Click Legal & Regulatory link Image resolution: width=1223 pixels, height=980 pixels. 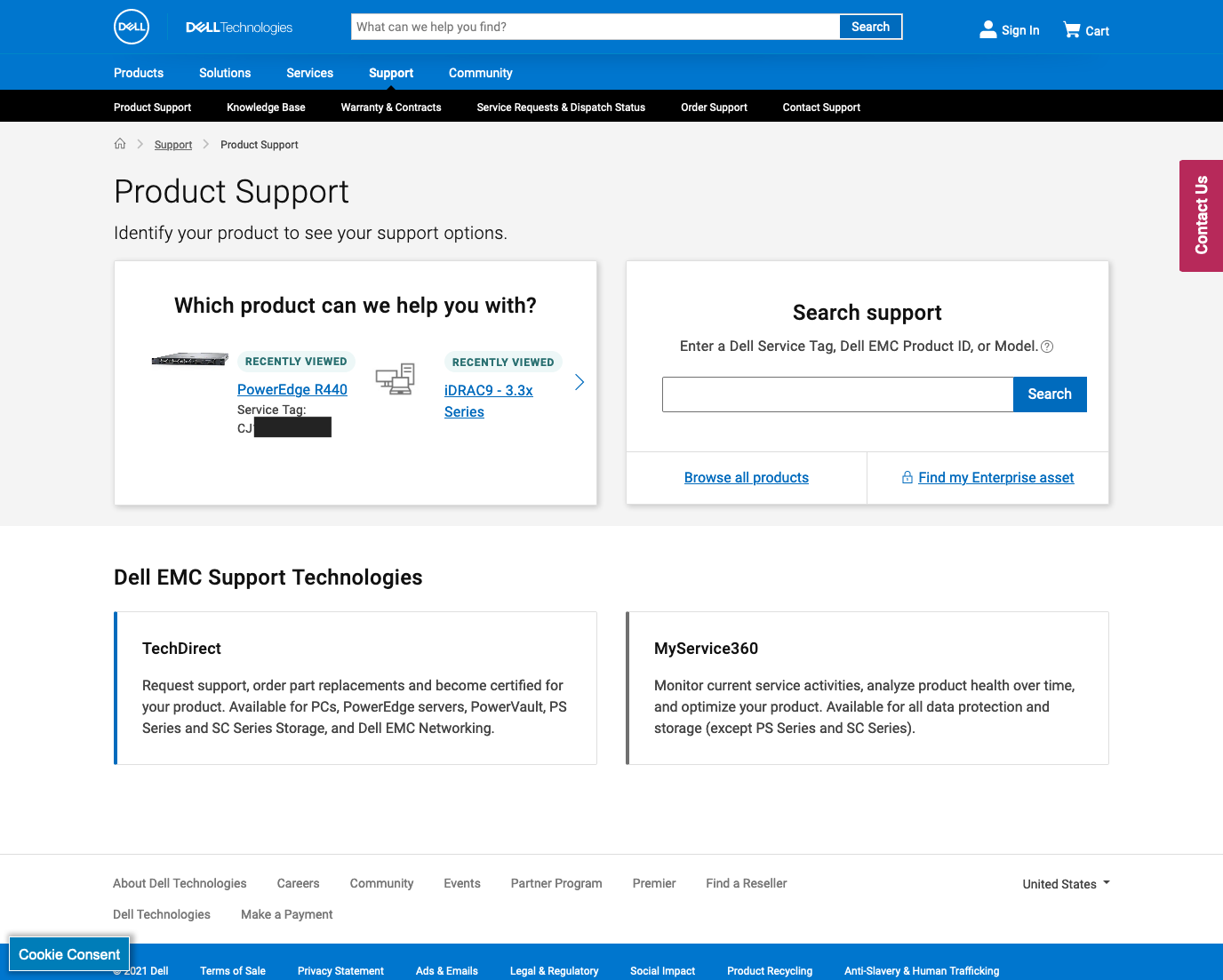(x=554, y=971)
